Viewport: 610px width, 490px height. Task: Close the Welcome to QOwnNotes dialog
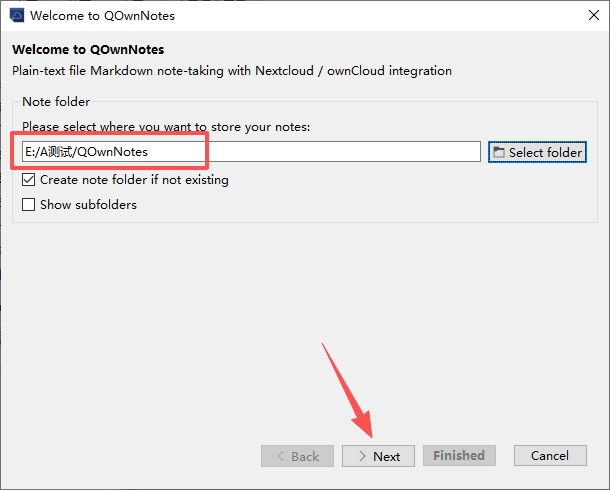tap(594, 16)
